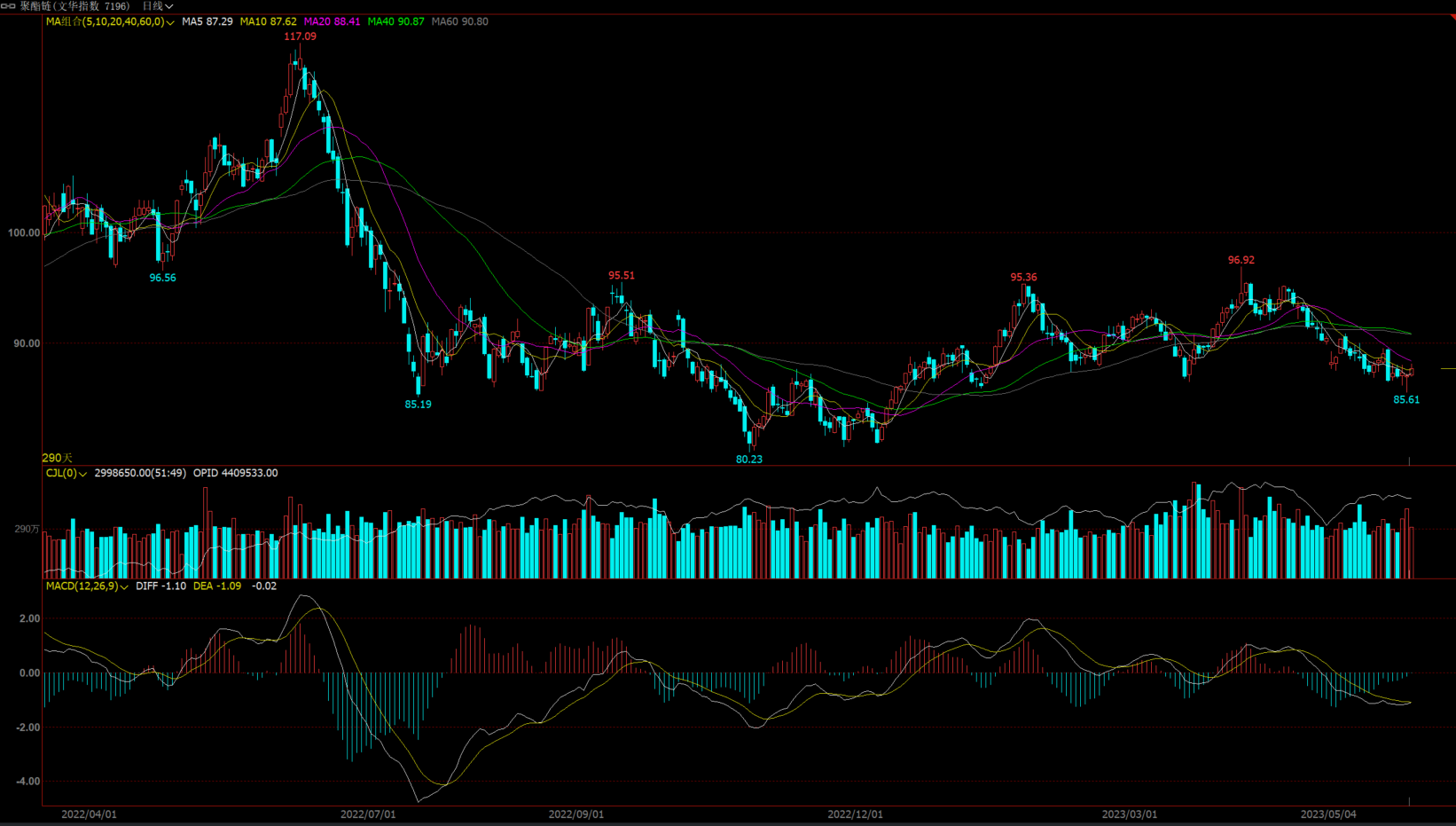
Task: Click the 290天 day count label
Action: pos(58,458)
